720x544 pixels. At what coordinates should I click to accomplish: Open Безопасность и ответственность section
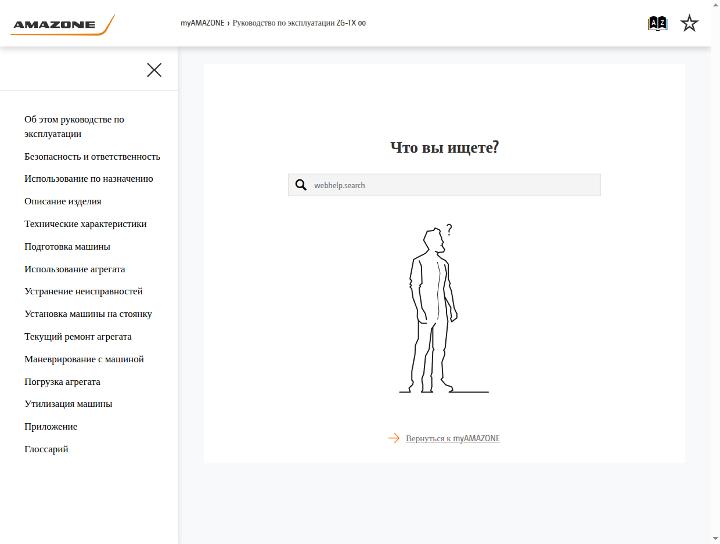point(92,157)
